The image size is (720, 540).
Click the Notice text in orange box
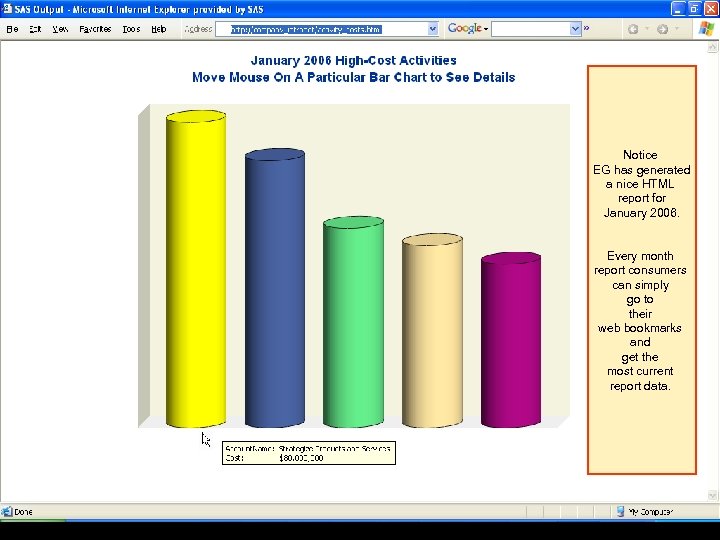tap(640, 155)
